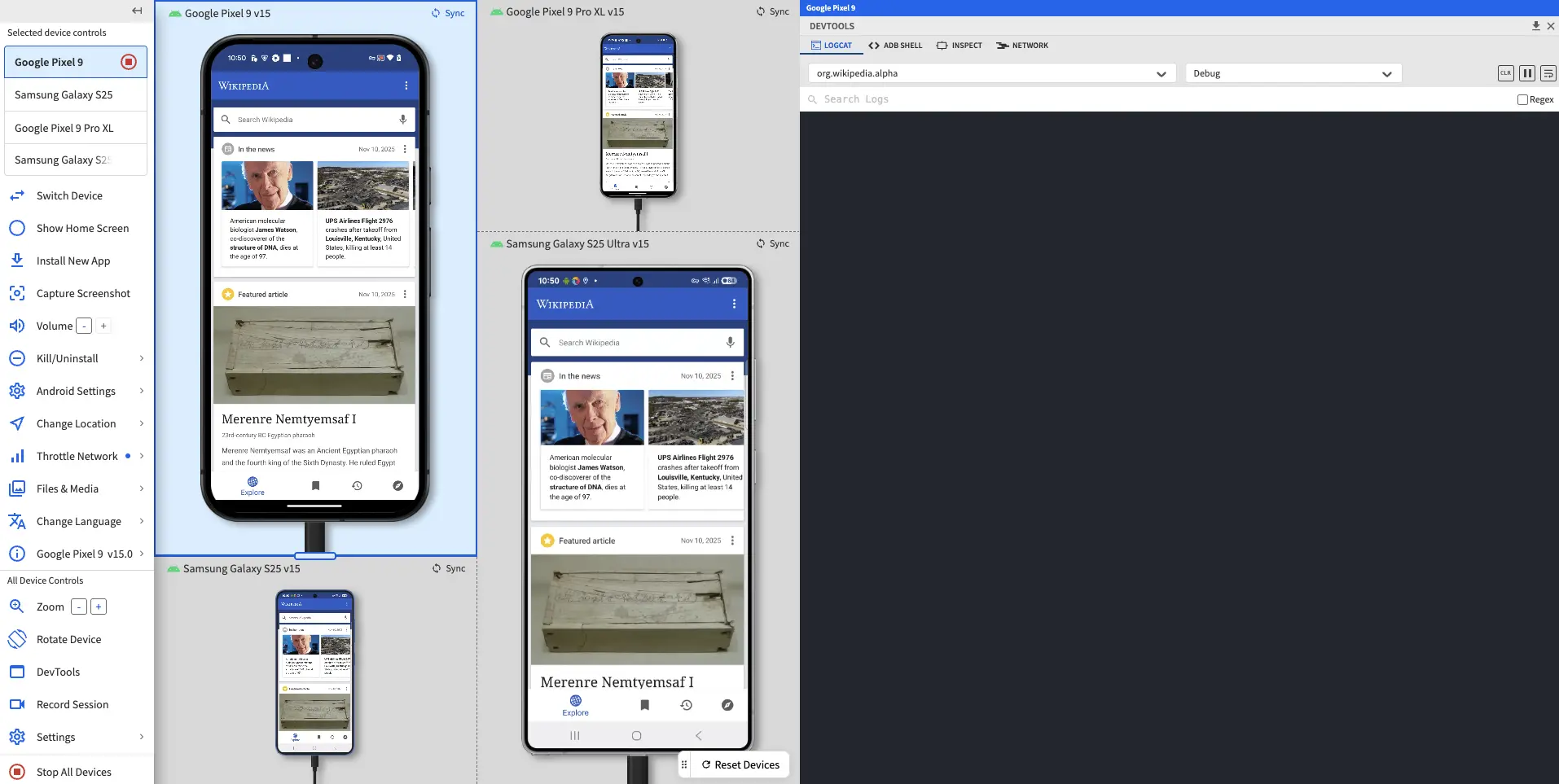Image resolution: width=1559 pixels, height=784 pixels.
Task: Click the CLR clear logs icon
Action: 1505,73
